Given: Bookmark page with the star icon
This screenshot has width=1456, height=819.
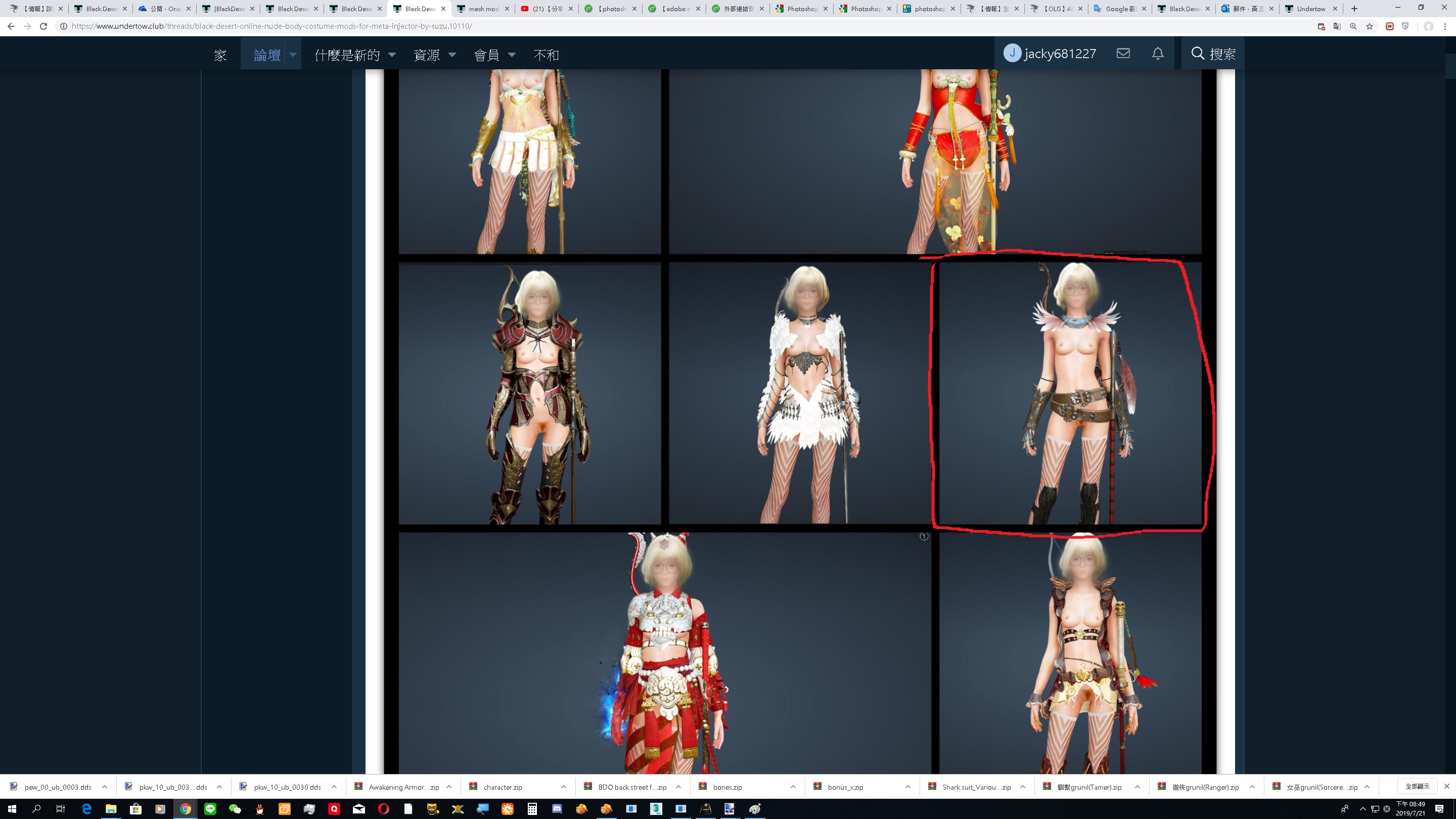Looking at the screenshot, I should 1370,26.
